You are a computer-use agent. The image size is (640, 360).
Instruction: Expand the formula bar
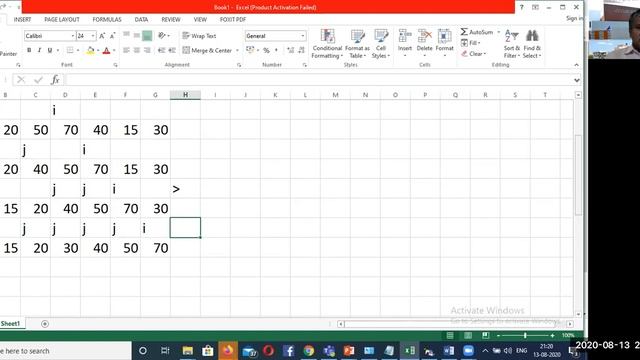point(576,80)
